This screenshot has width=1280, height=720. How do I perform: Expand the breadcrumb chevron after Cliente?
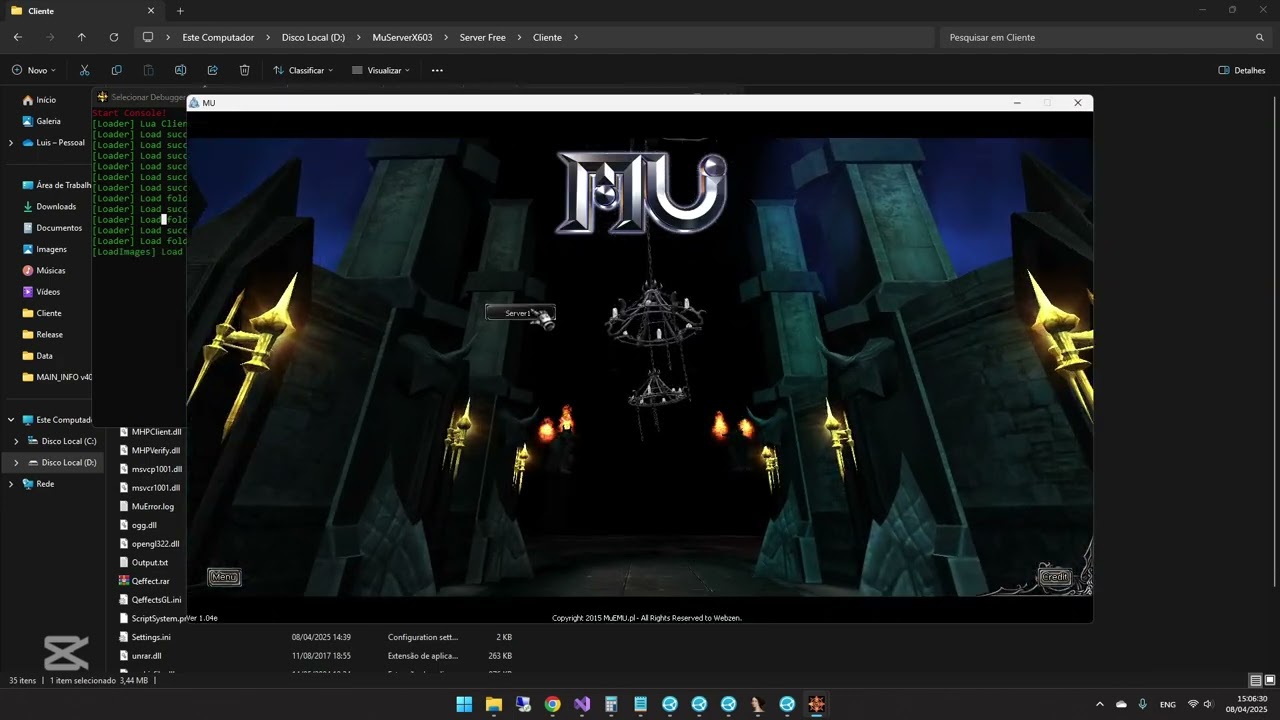pyautogui.click(x=576, y=37)
